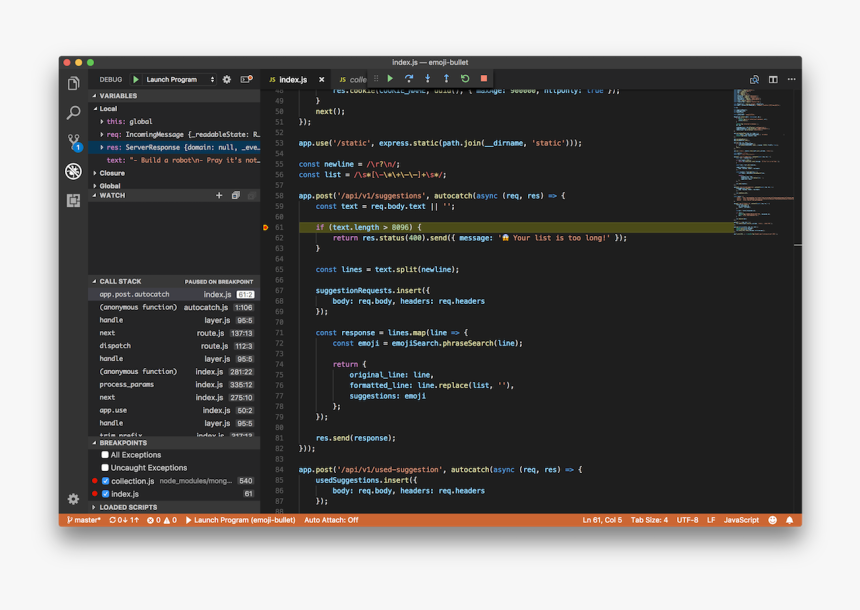Open the Search panel
The width and height of the screenshot is (860, 610).
coord(72,113)
